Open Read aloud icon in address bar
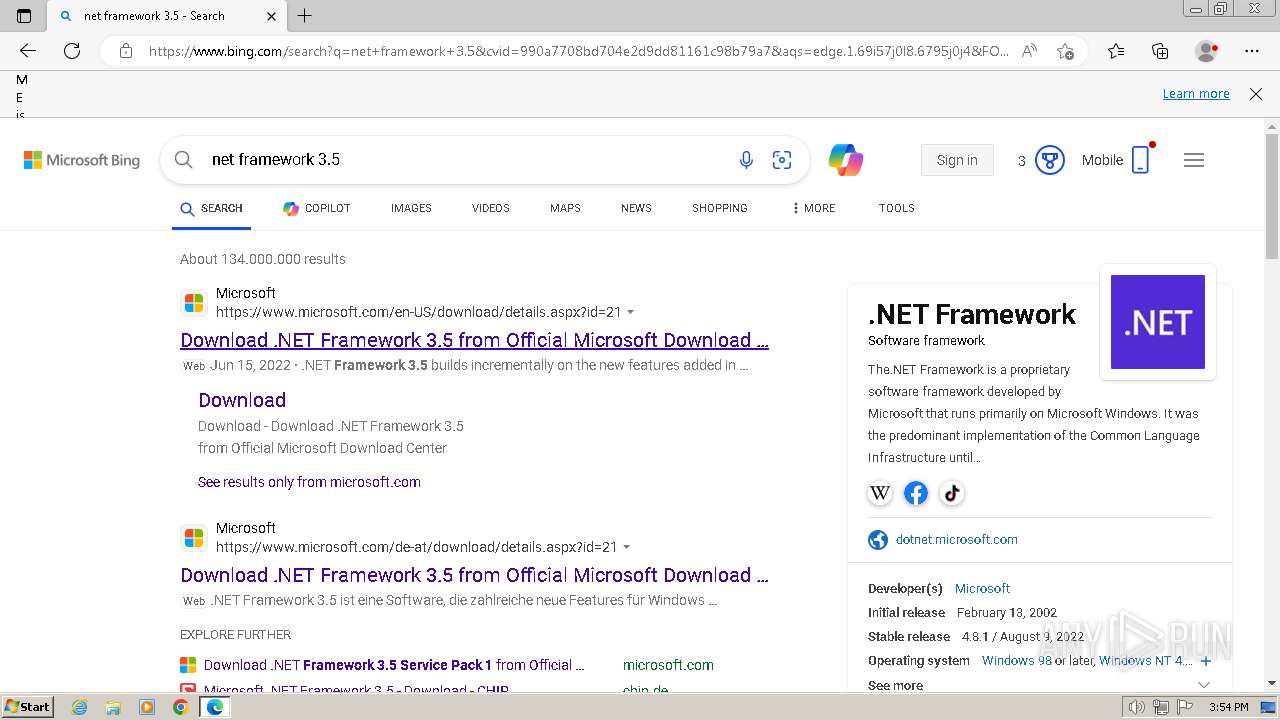1280x720 pixels. click(1029, 51)
